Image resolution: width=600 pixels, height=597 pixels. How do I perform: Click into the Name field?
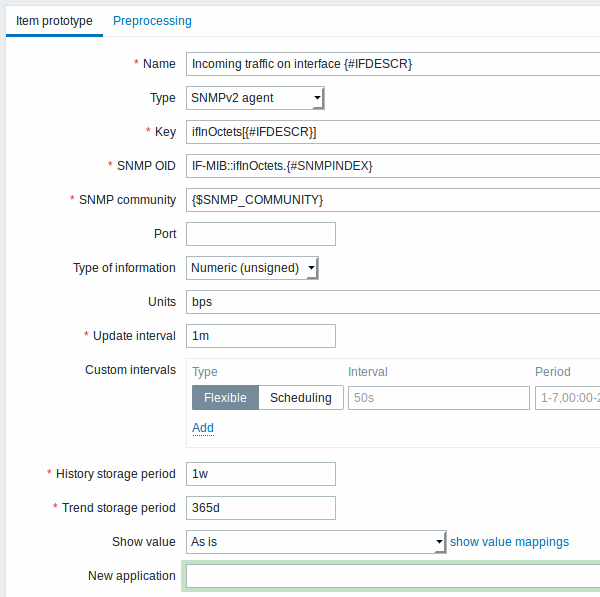(x=393, y=64)
